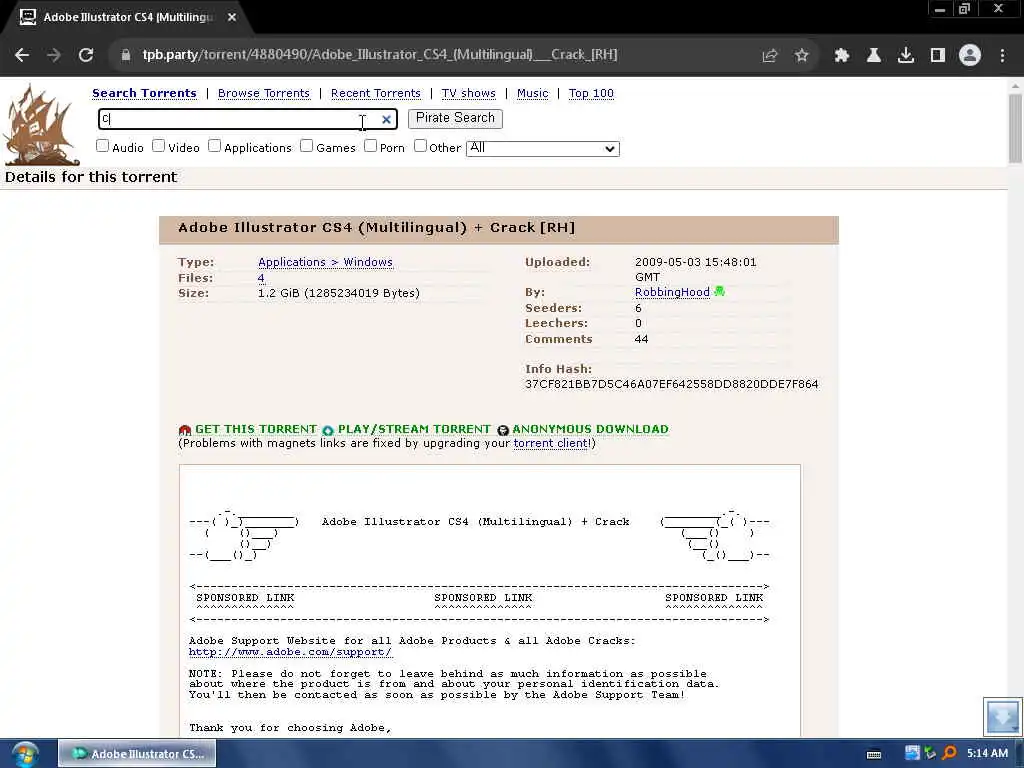The width and height of the screenshot is (1024, 768).
Task: Open adobe.com/support link in description
Action: 291,652
